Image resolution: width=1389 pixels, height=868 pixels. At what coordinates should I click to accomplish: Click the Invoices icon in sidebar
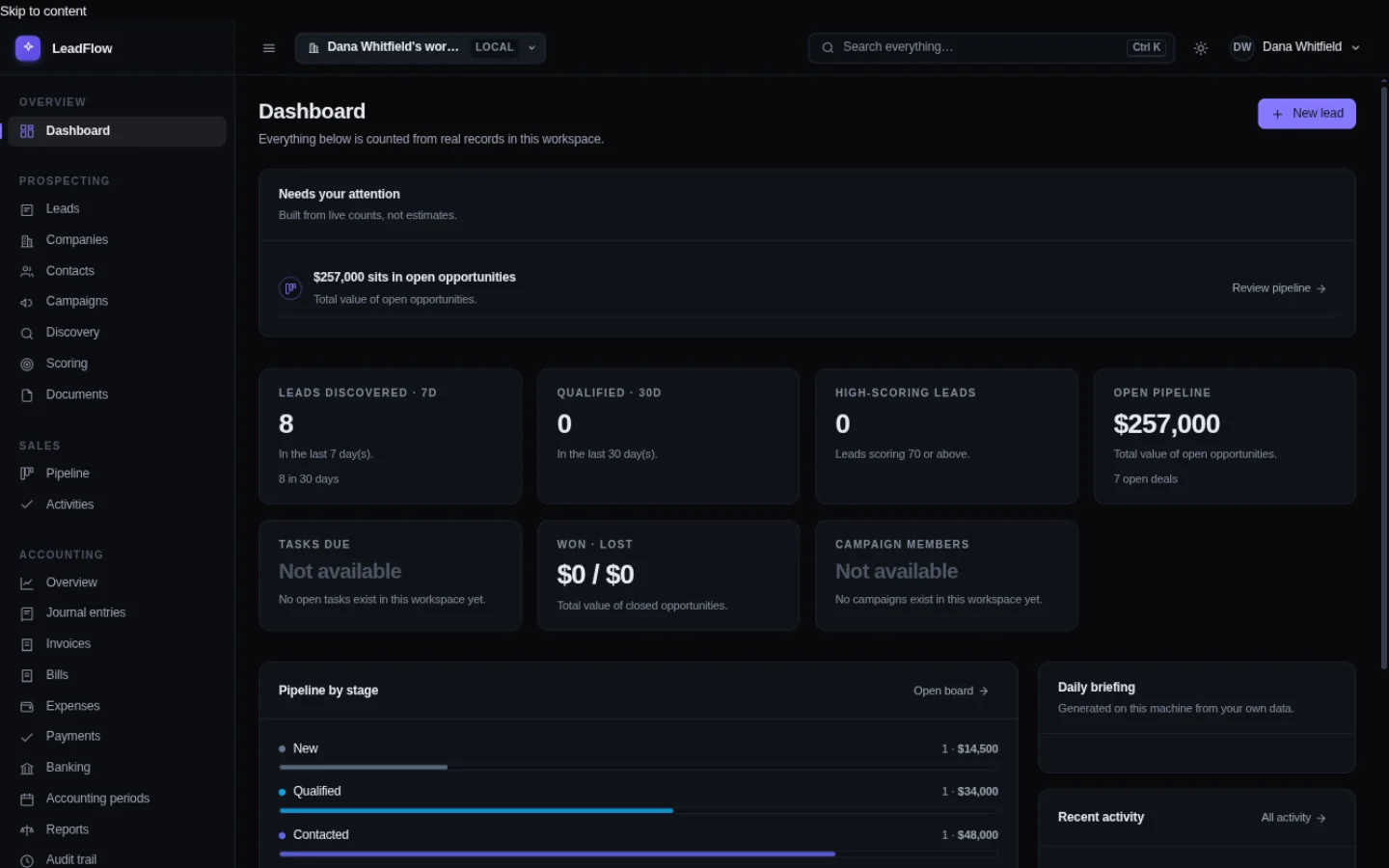pos(27,644)
